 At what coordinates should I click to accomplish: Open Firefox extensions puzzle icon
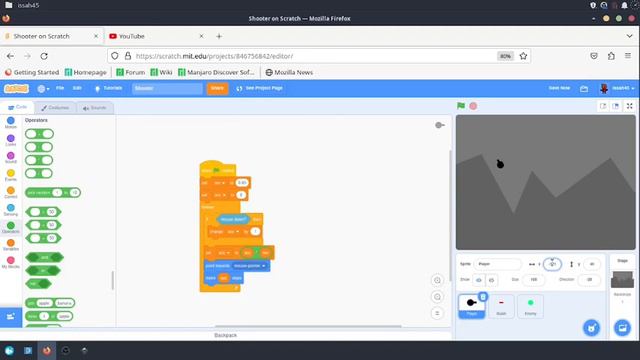click(x=611, y=56)
